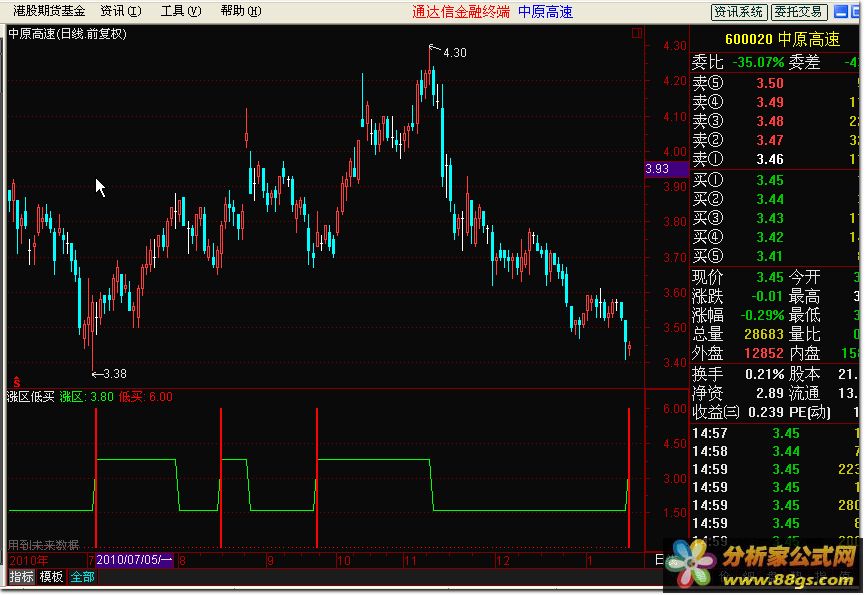Screen dimensions: 865x595
Task: Select the 卖③ ask price 3.48
Action: coord(770,121)
